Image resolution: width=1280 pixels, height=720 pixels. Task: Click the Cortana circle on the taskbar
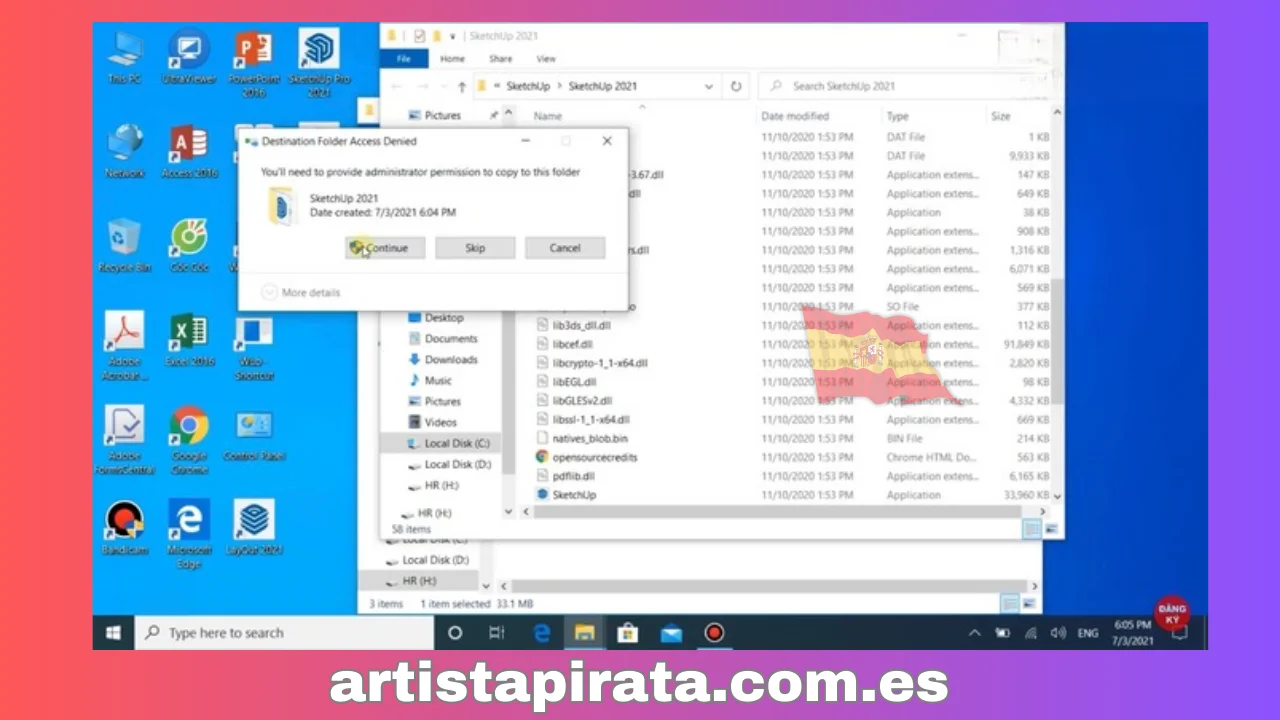pyautogui.click(x=455, y=633)
